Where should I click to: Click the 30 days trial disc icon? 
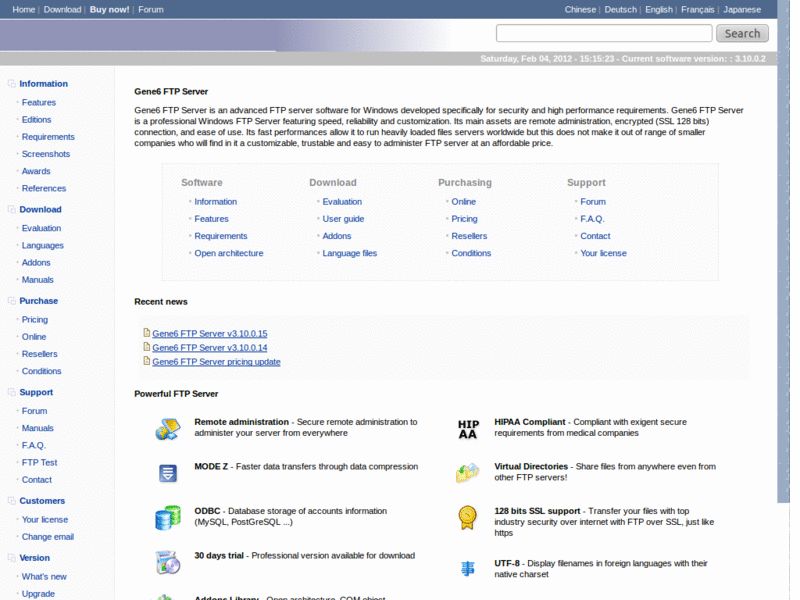point(168,562)
